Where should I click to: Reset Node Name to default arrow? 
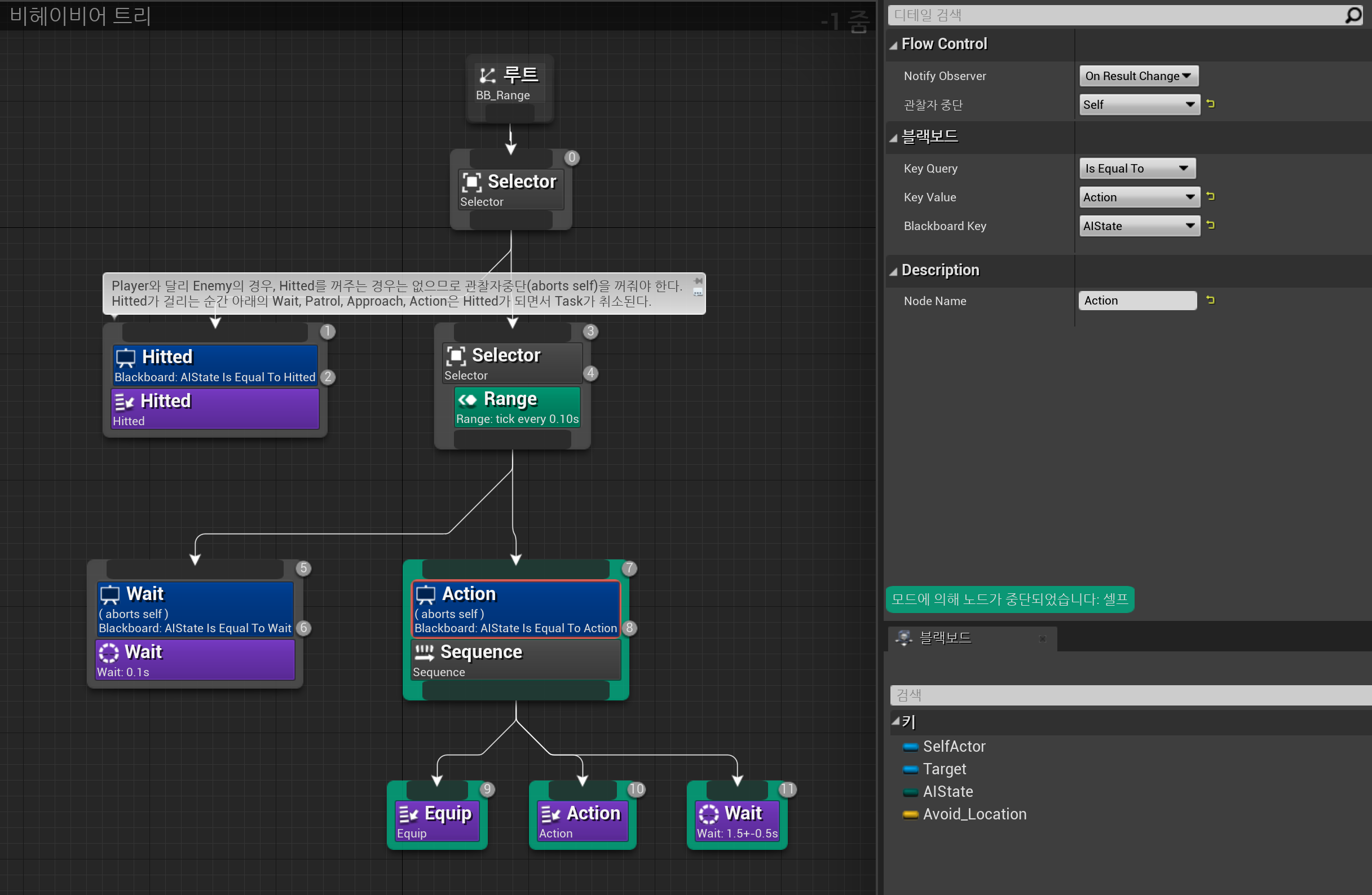coord(1211,300)
